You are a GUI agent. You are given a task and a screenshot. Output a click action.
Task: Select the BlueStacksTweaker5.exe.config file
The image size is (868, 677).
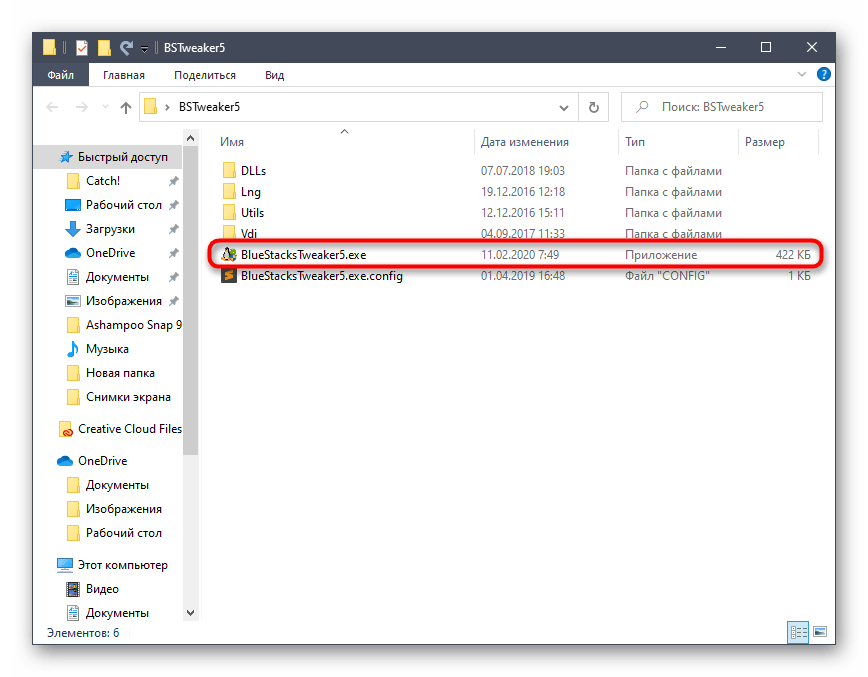(x=321, y=276)
